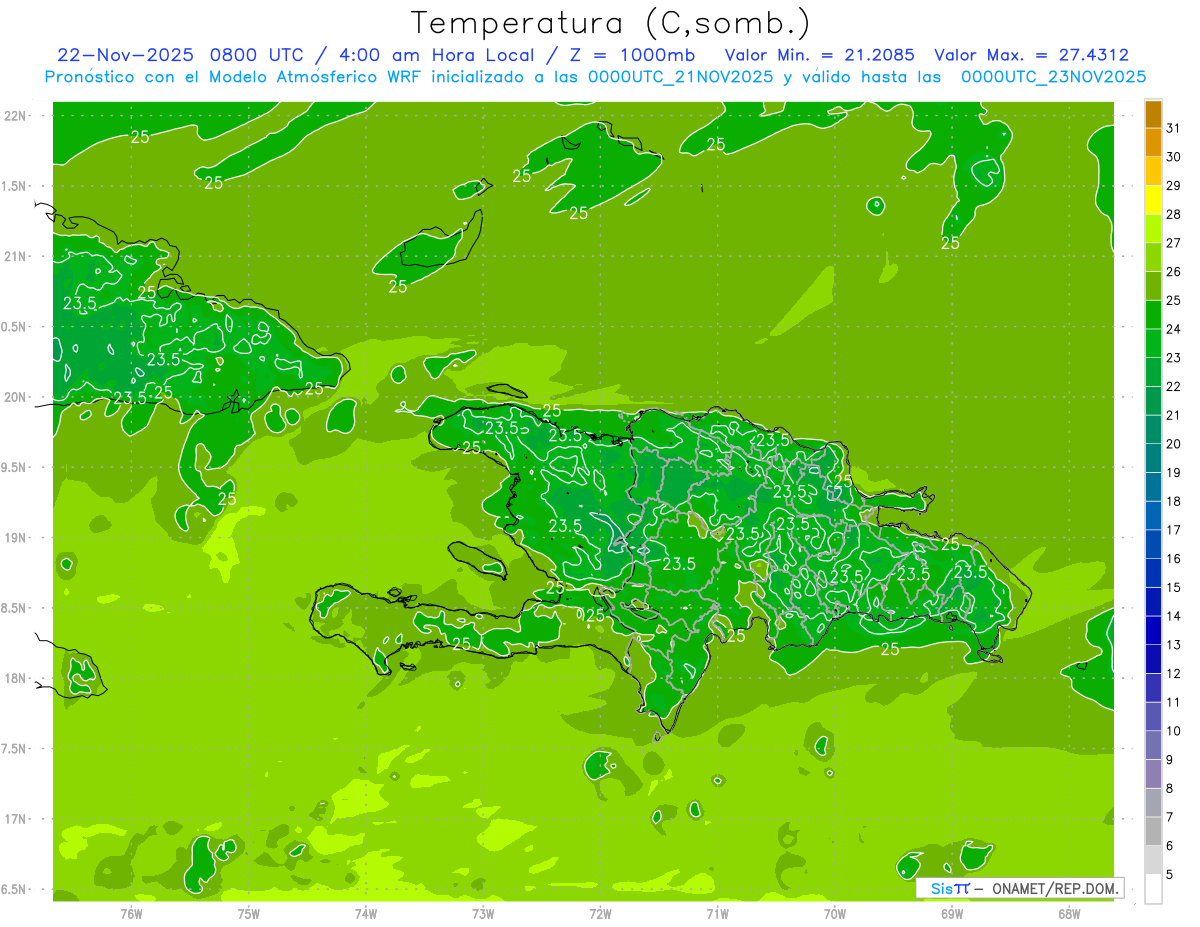Click longitude label "71W"
The height and width of the screenshot is (927, 1200).
click(717, 914)
